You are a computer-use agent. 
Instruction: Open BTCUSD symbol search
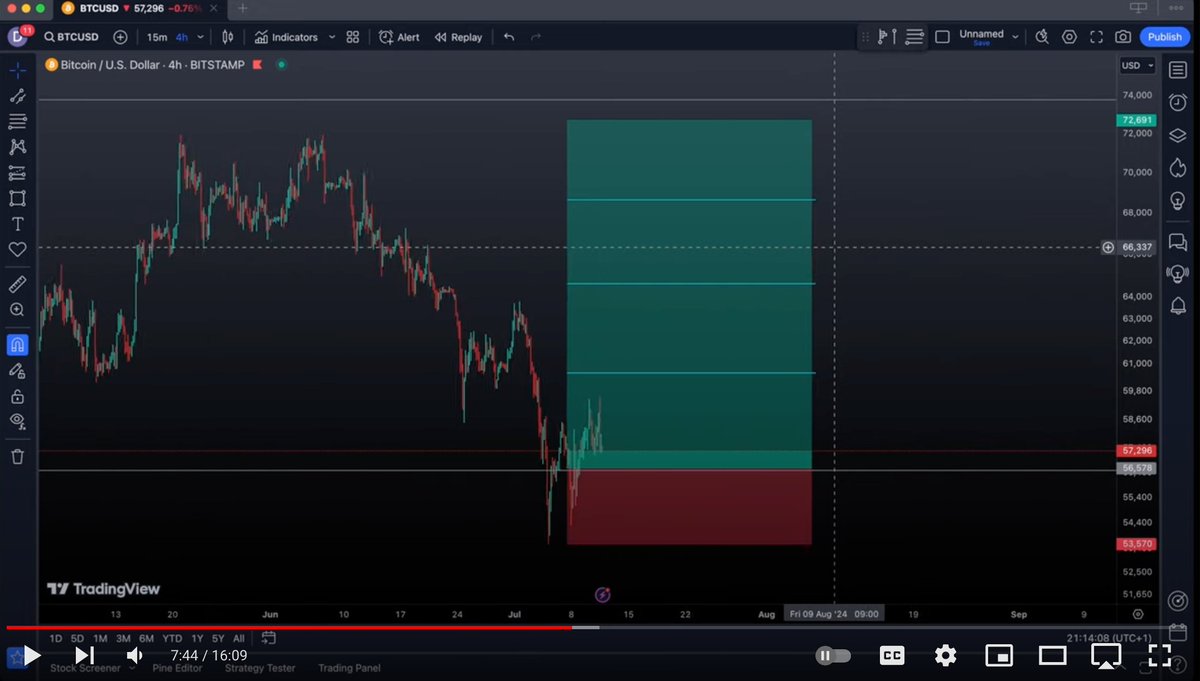tap(74, 37)
